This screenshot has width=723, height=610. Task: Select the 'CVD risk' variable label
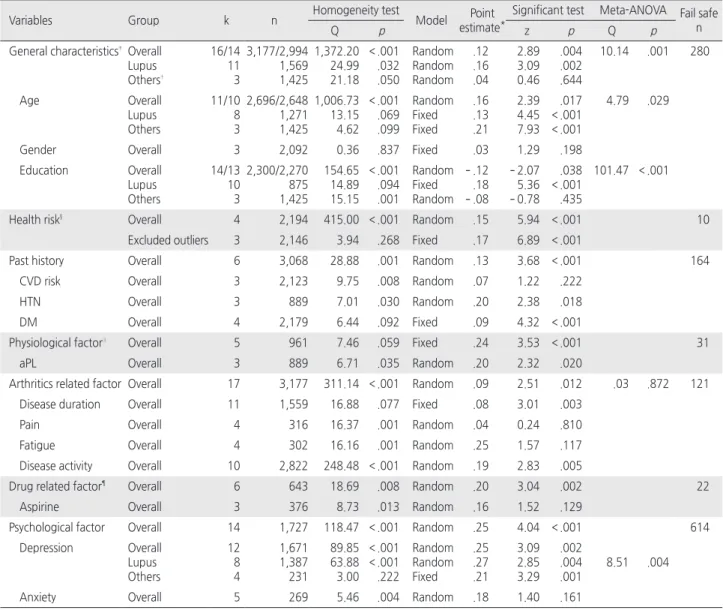(40, 281)
